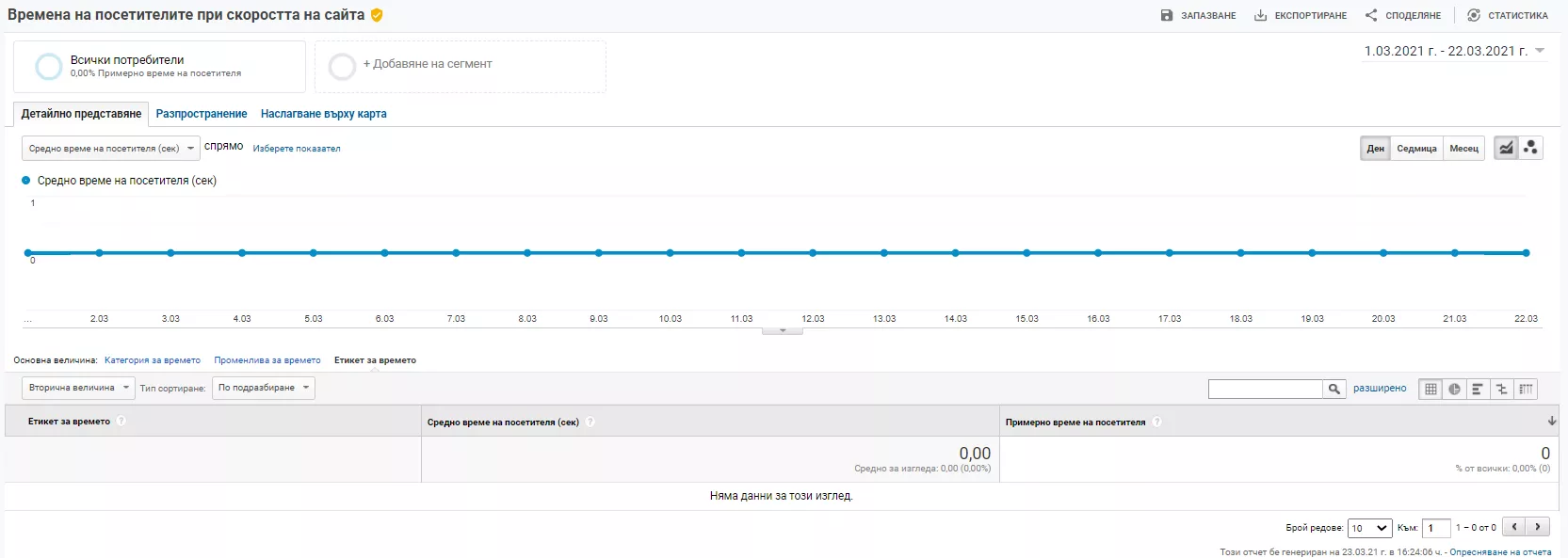Click the blue legend dot for Средно време
This screenshot has height=558, width=1568.
pyautogui.click(x=26, y=180)
